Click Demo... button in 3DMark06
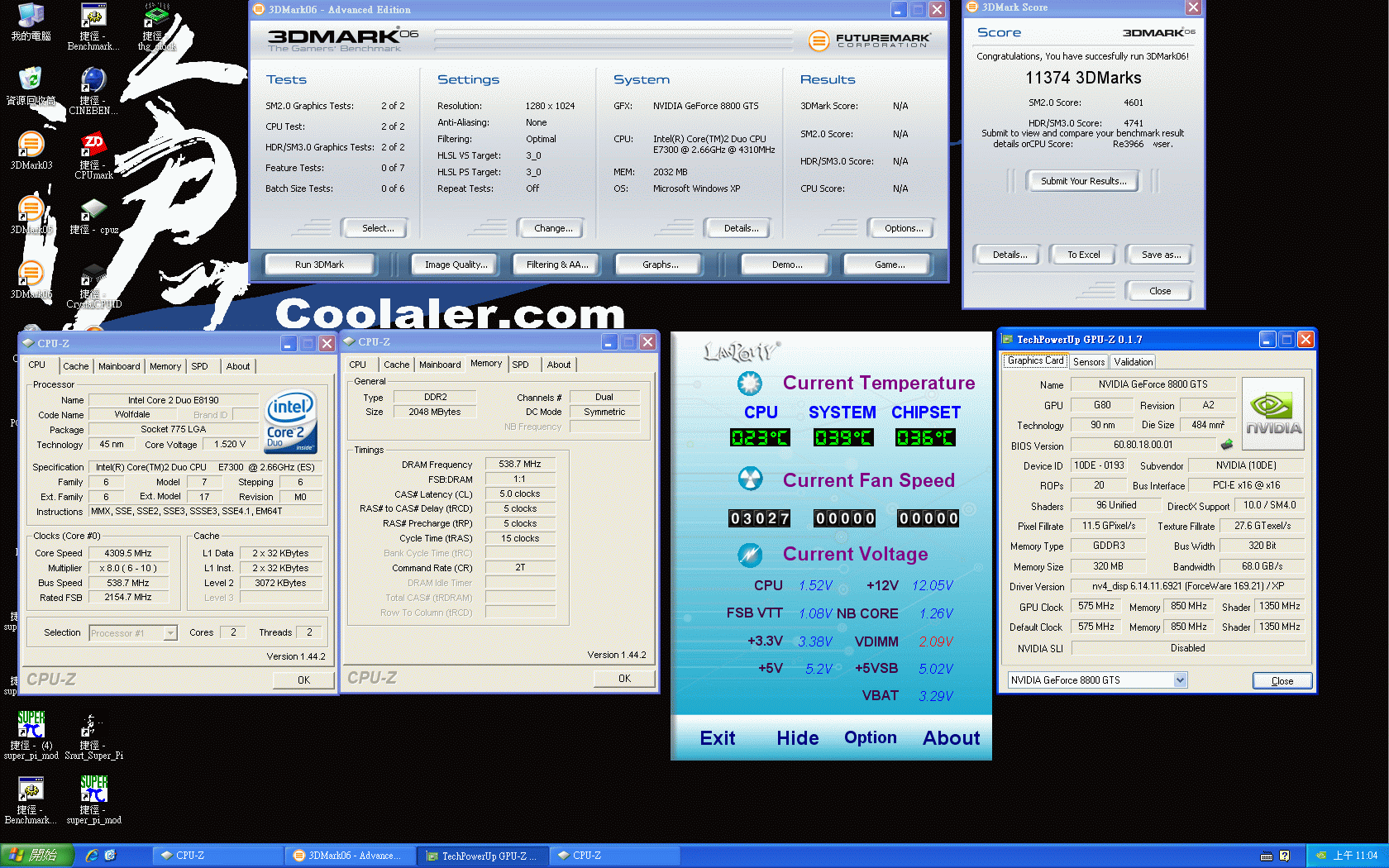Viewport: 1389px width, 868px height. (786, 265)
